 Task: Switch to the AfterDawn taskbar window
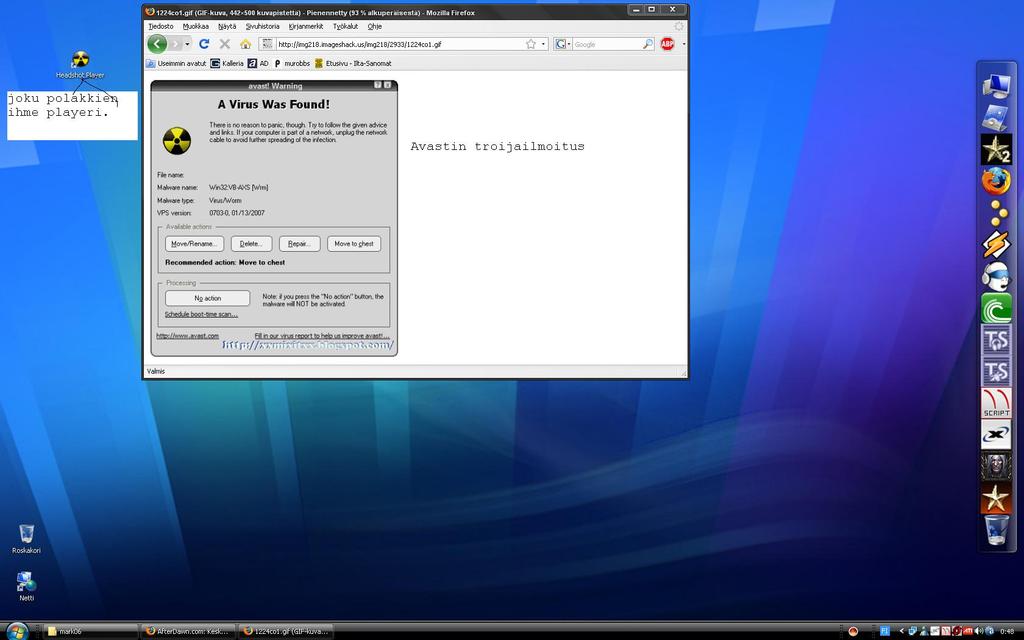[x=187, y=631]
